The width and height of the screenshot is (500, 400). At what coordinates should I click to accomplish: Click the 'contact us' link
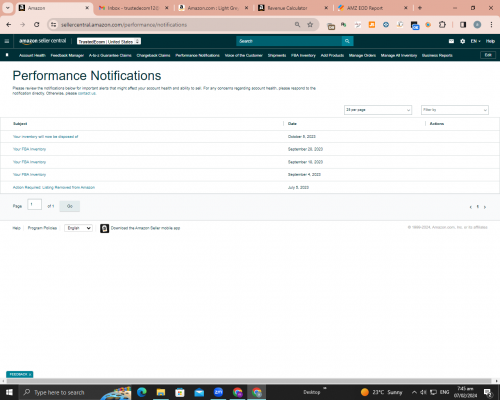click(x=87, y=93)
